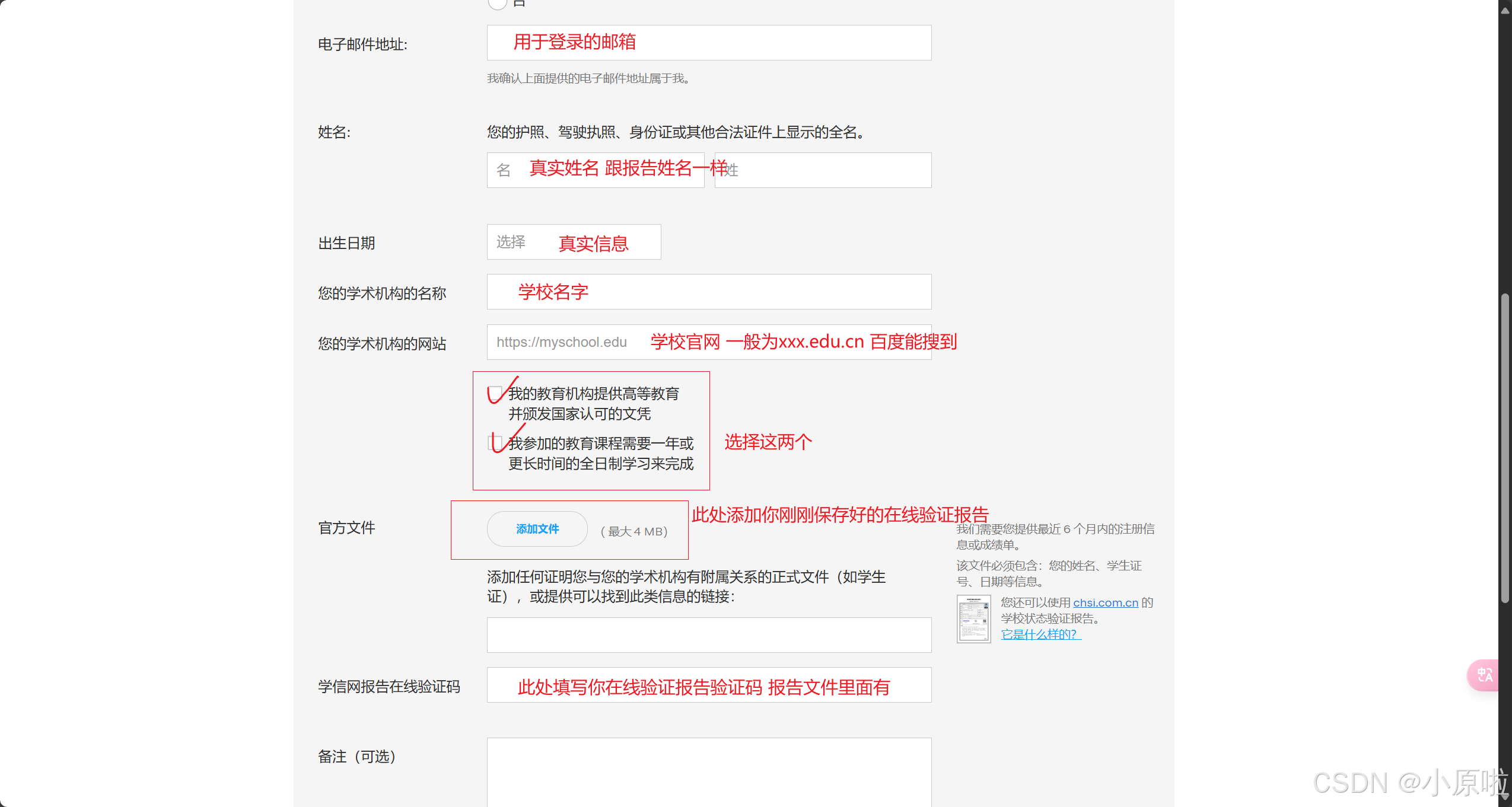Image resolution: width=1512 pixels, height=807 pixels.
Task: Focus the 学信网 verification code field
Action: coord(708,685)
